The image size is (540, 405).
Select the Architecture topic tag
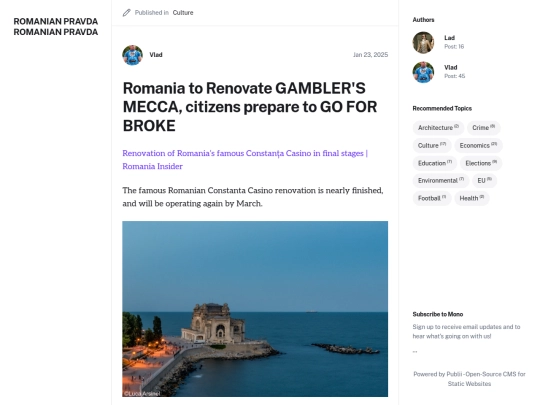tap(438, 128)
